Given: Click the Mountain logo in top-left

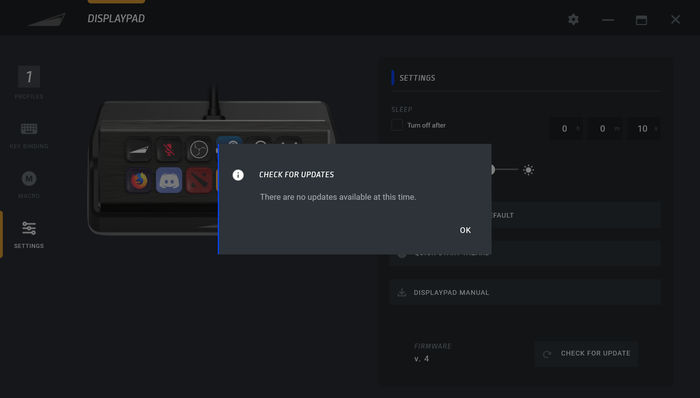Looking at the screenshot, I should (x=46, y=20).
